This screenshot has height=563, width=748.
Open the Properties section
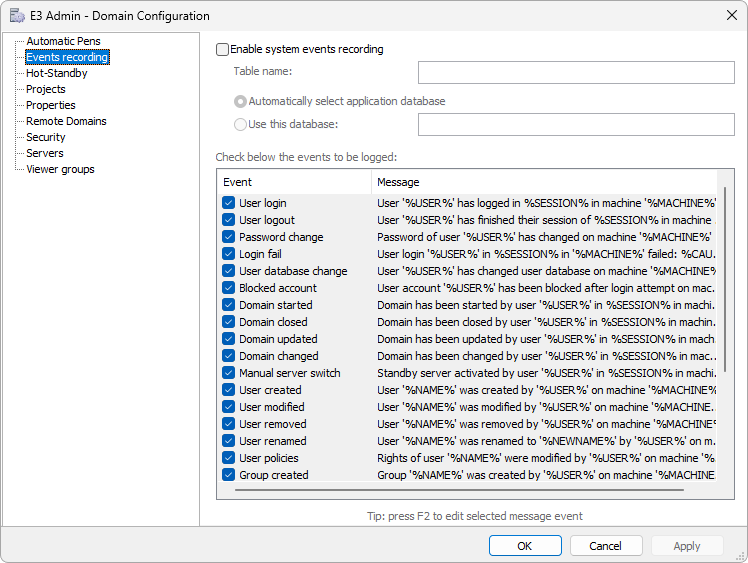tap(51, 105)
